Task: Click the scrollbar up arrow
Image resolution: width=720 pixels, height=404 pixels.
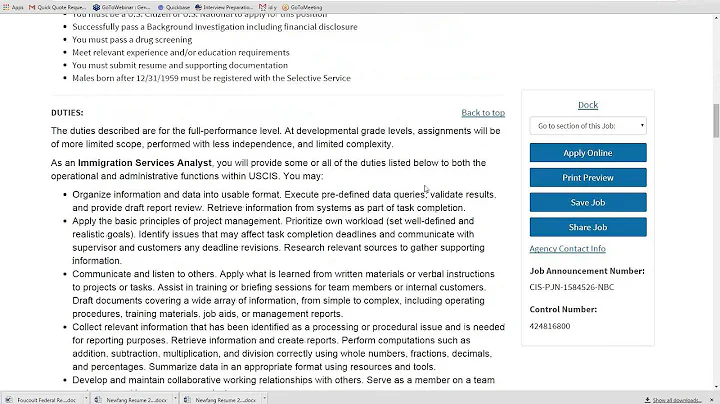Action: click(716, 18)
